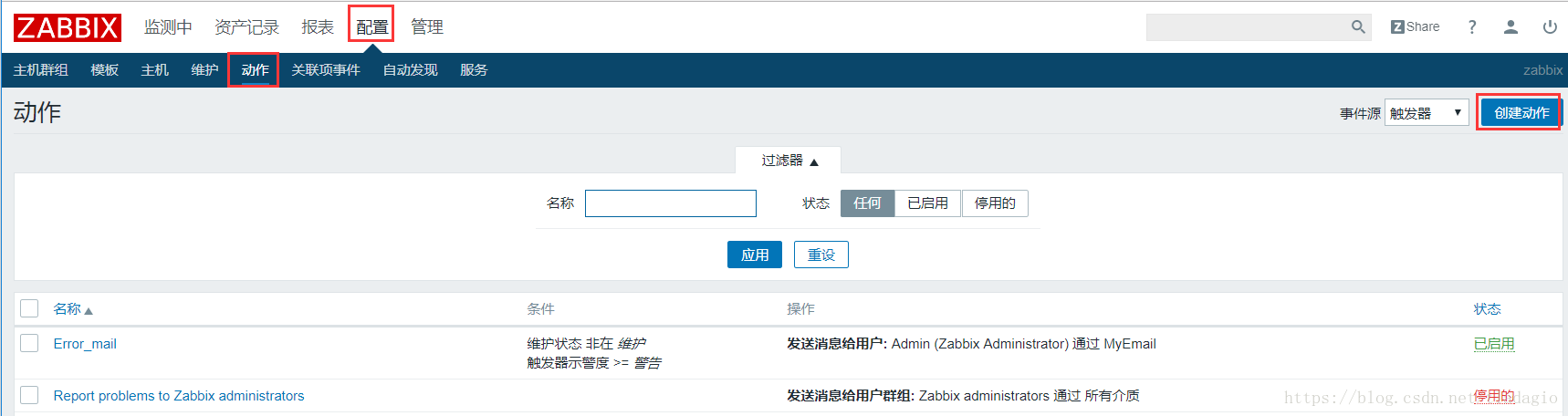Tick the Report problems row checkbox
Screen dimensions: 1568x416
29,395
